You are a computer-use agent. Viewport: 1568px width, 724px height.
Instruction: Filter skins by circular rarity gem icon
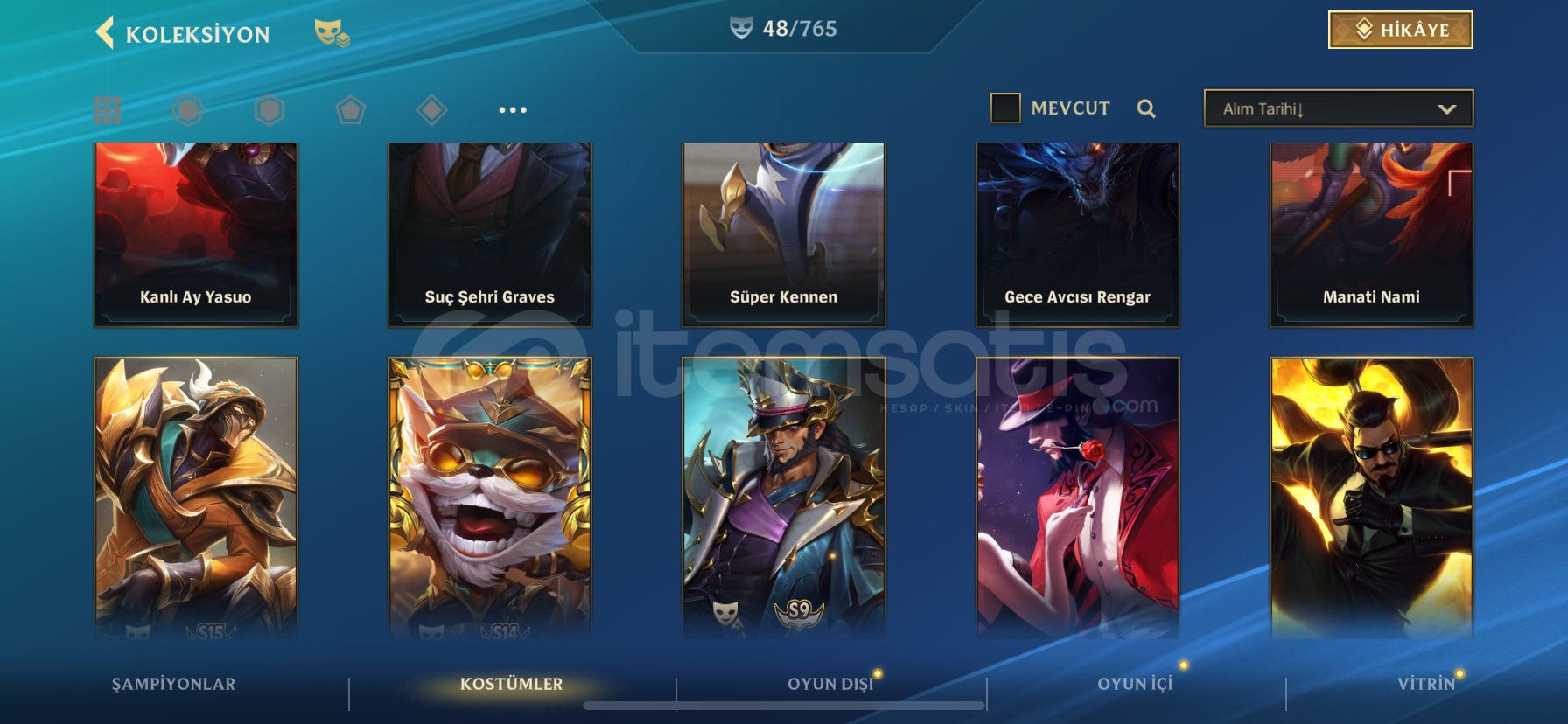click(x=188, y=110)
